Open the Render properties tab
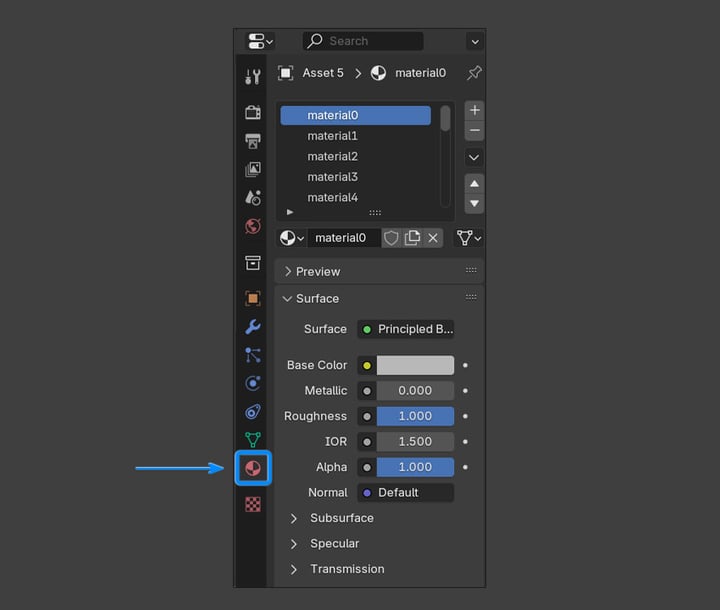Image resolution: width=720 pixels, height=610 pixels. [x=253, y=112]
